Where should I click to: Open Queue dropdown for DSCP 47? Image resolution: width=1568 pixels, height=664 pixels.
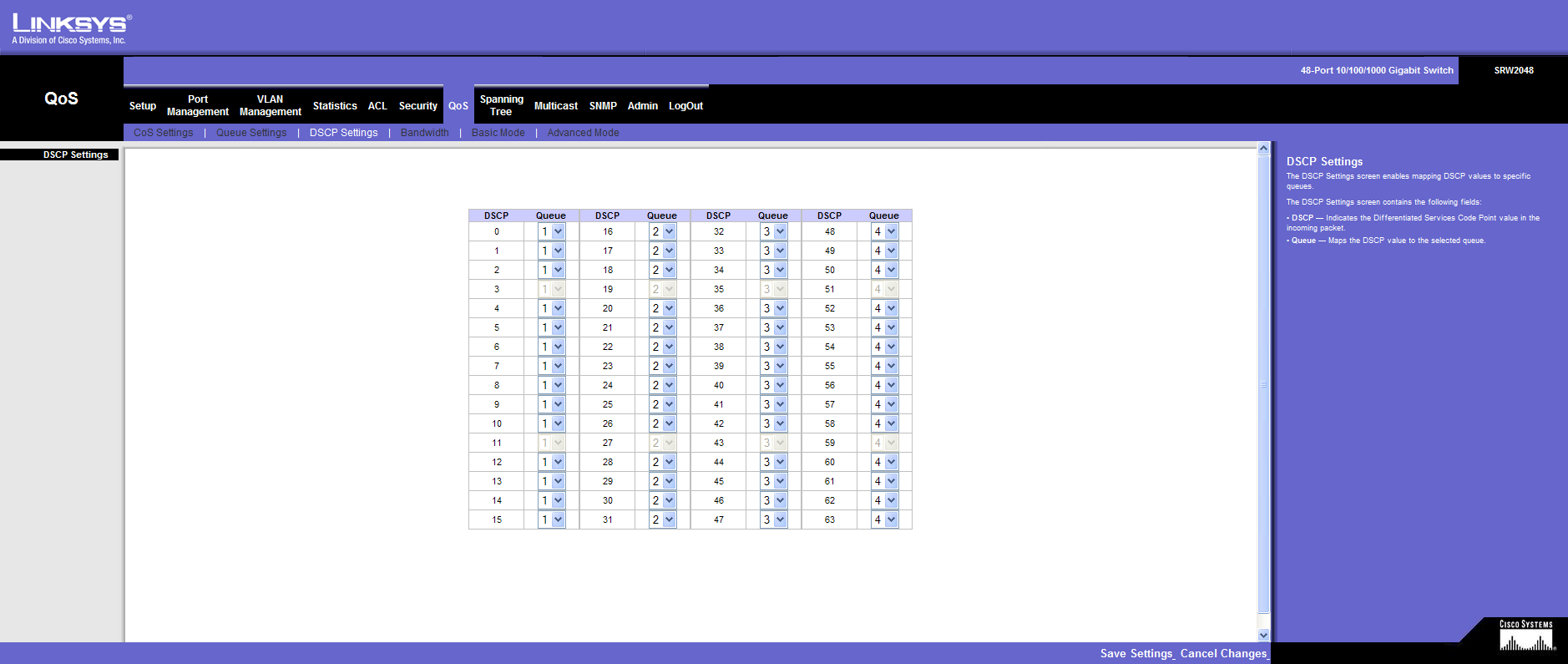pyautogui.click(x=773, y=520)
